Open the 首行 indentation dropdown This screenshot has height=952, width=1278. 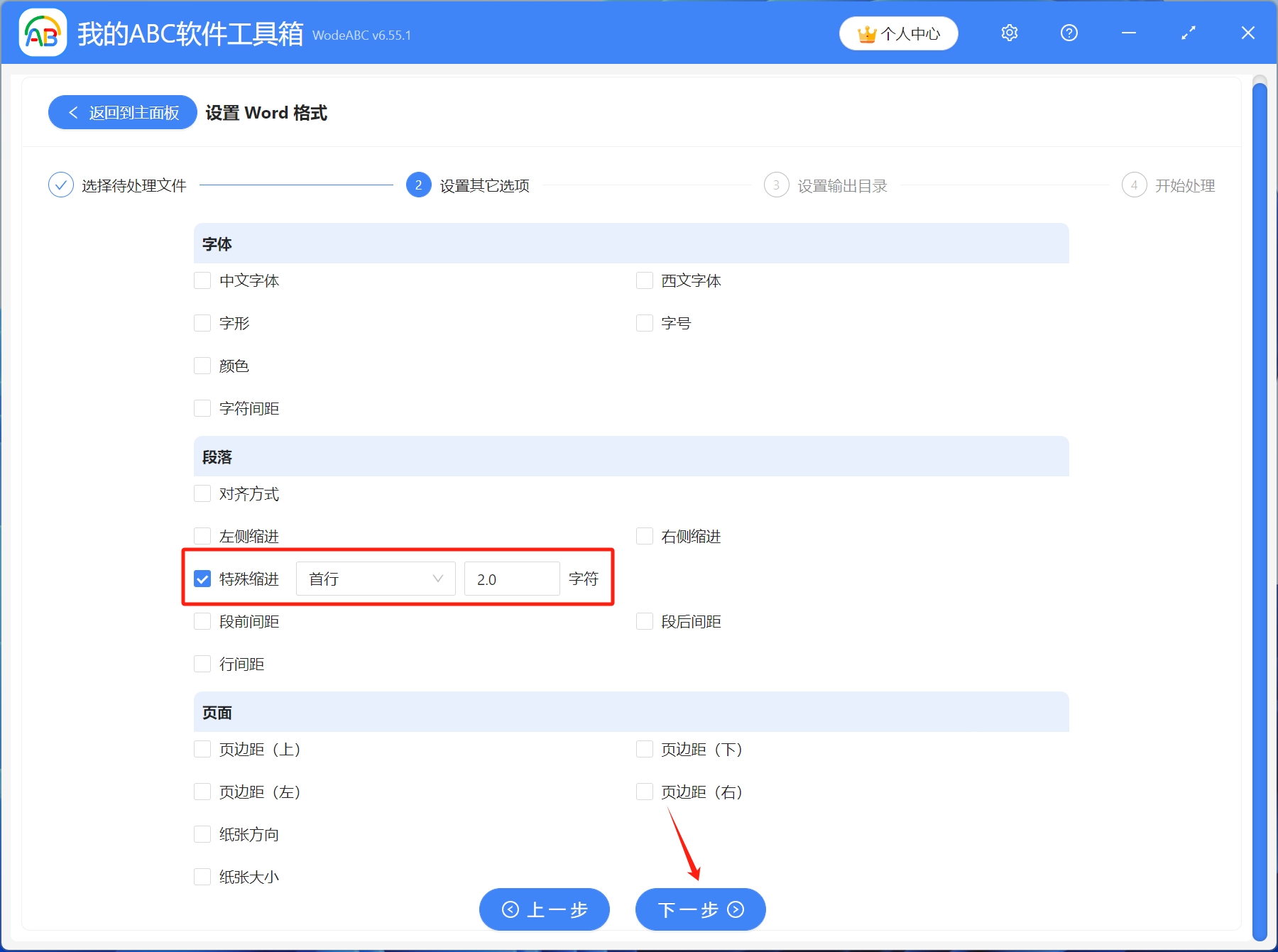(x=375, y=579)
